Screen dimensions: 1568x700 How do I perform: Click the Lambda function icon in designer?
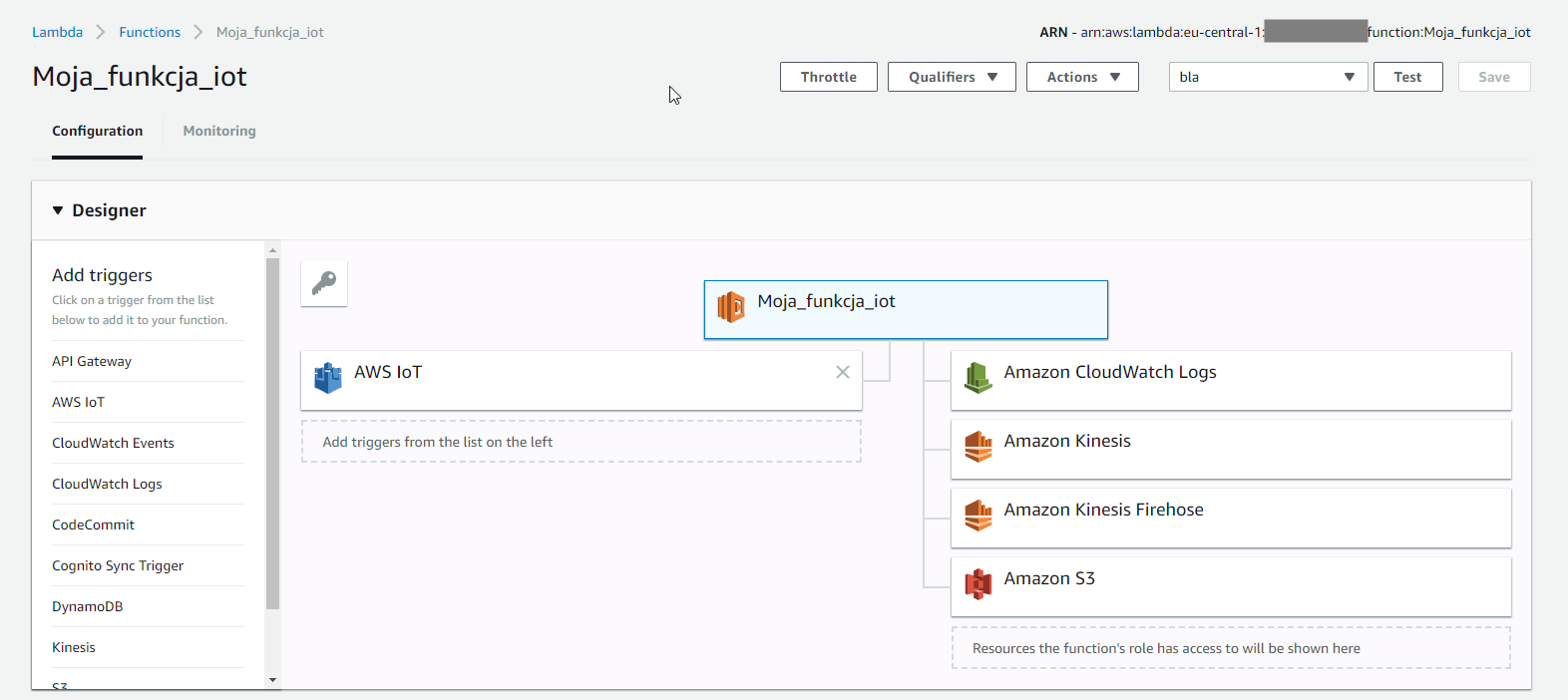coord(731,307)
